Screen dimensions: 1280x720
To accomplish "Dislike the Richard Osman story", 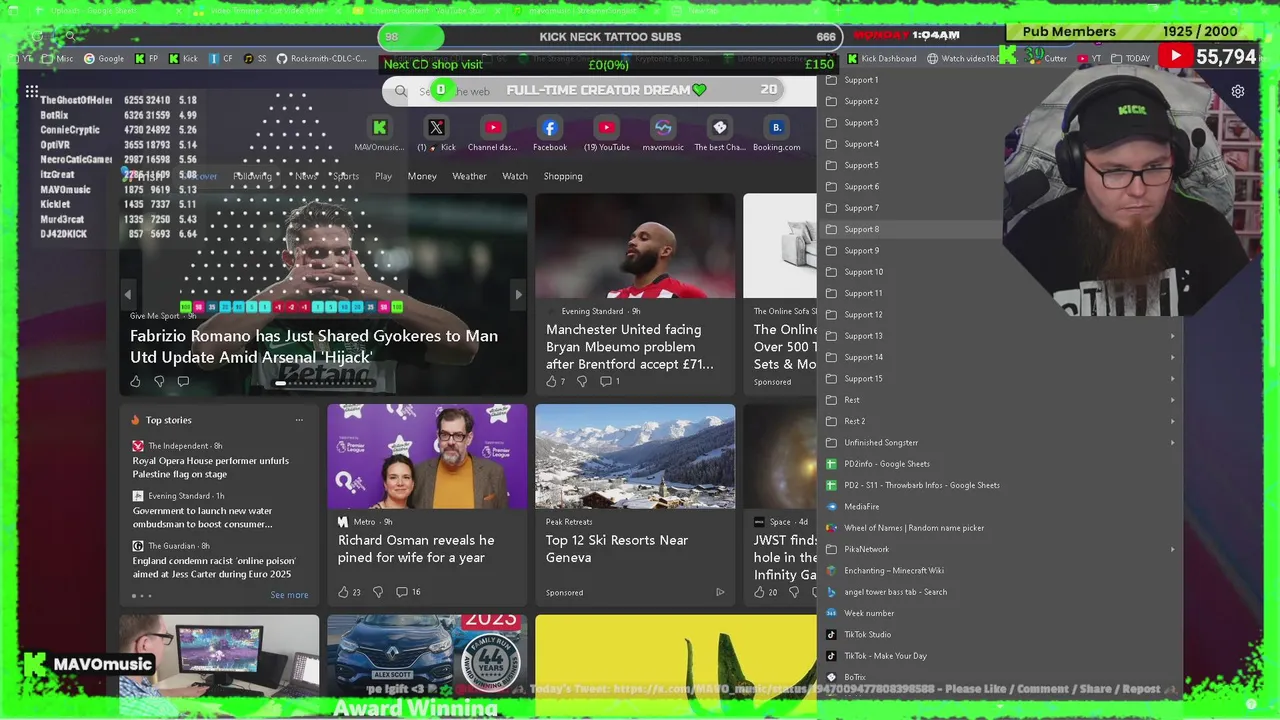I will 378,592.
